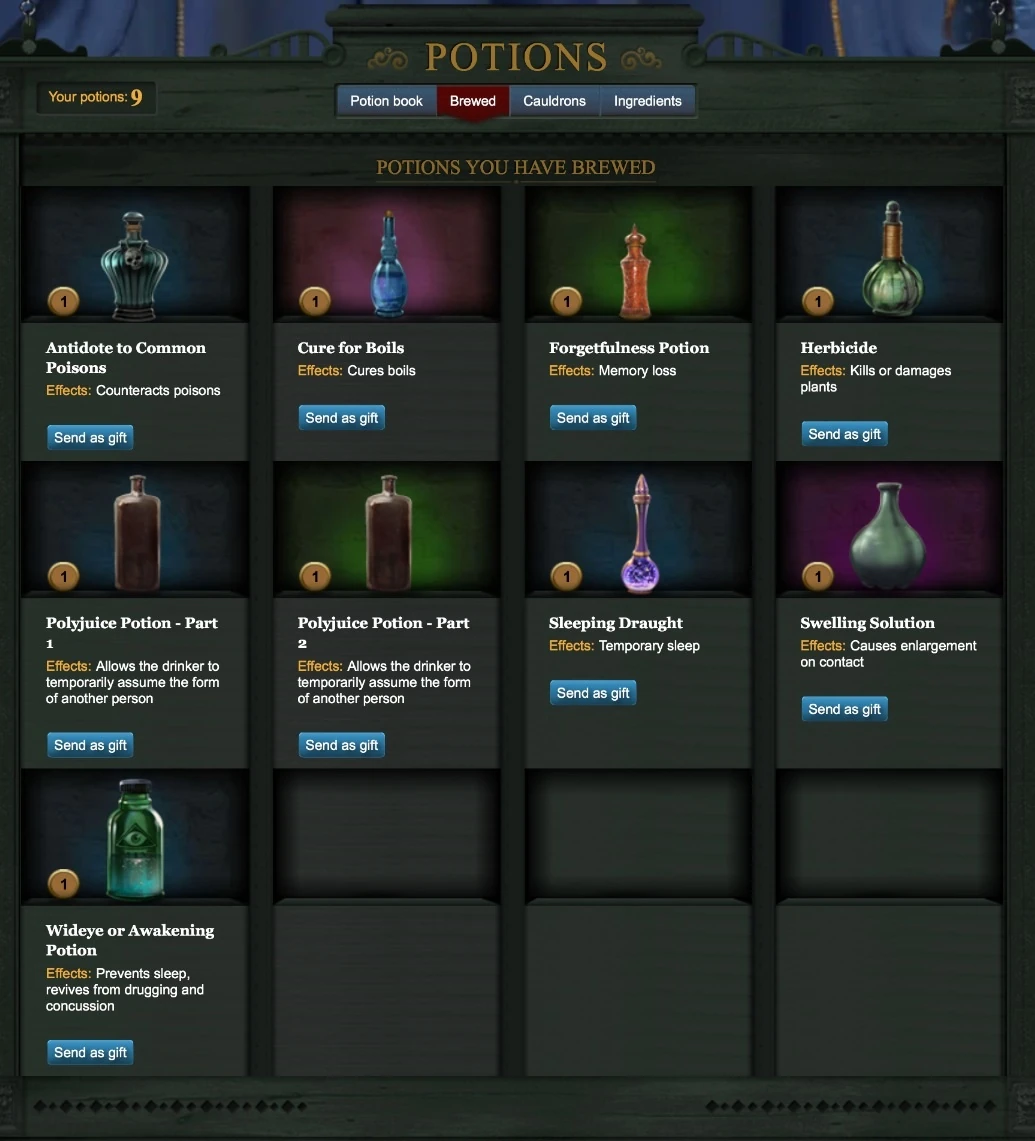
Task: Select the Brewed tab
Action: pyautogui.click(x=472, y=101)
